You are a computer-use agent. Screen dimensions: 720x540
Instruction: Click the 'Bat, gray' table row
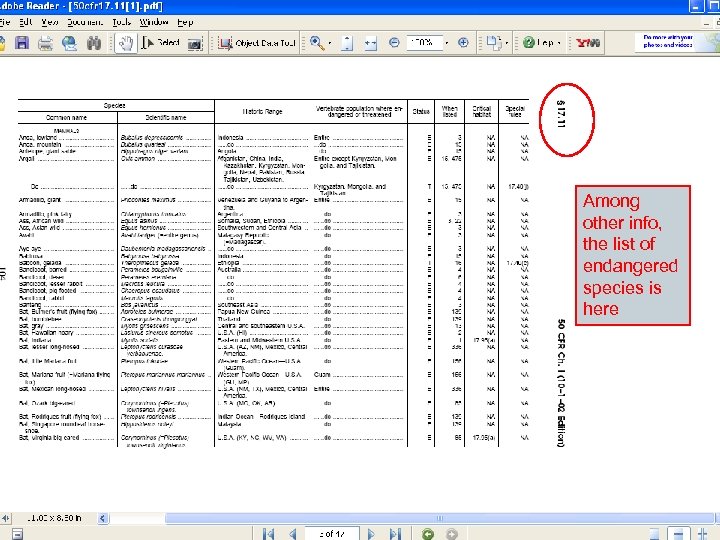[273, 326]
